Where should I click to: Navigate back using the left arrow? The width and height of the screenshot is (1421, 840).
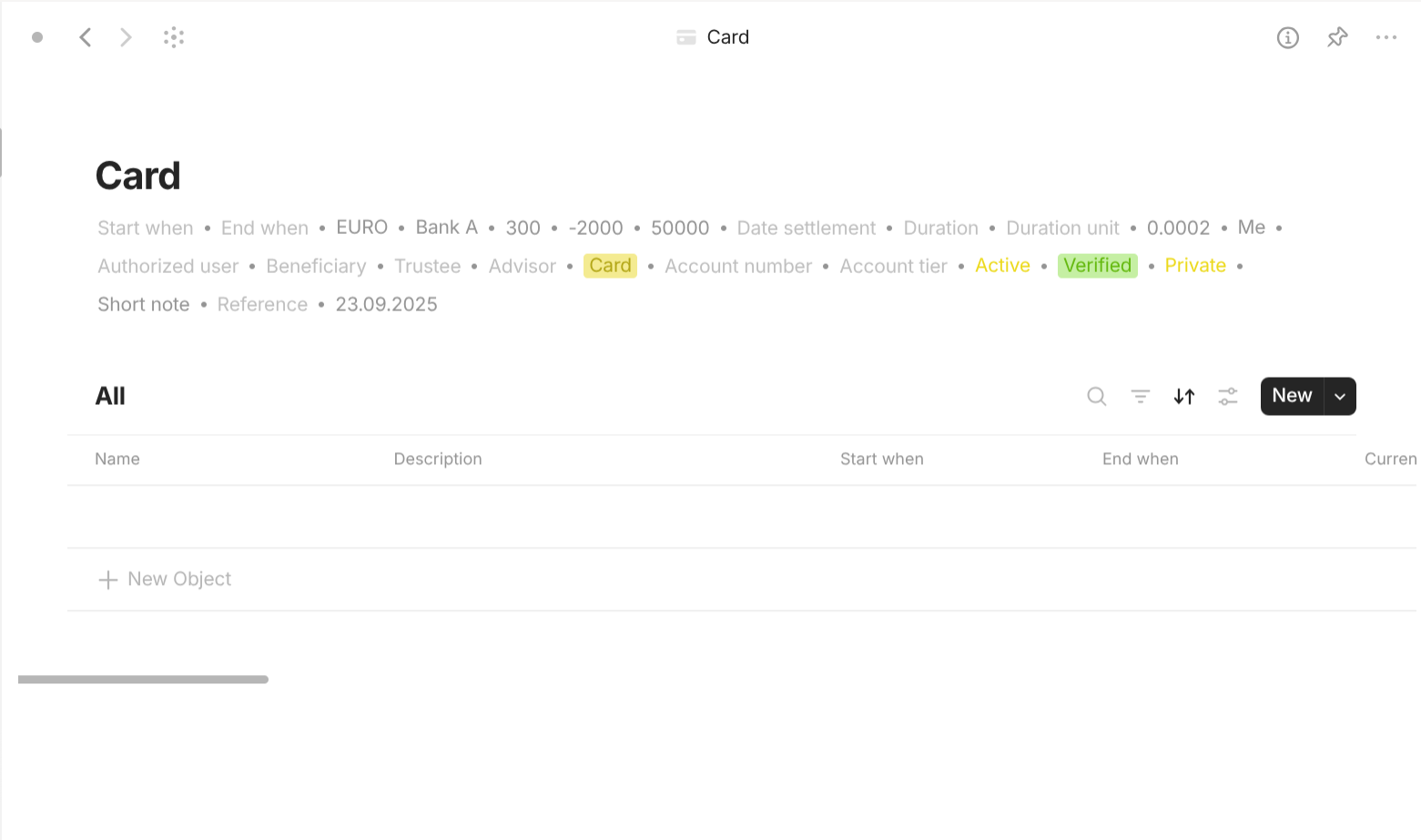pos(85,37)
